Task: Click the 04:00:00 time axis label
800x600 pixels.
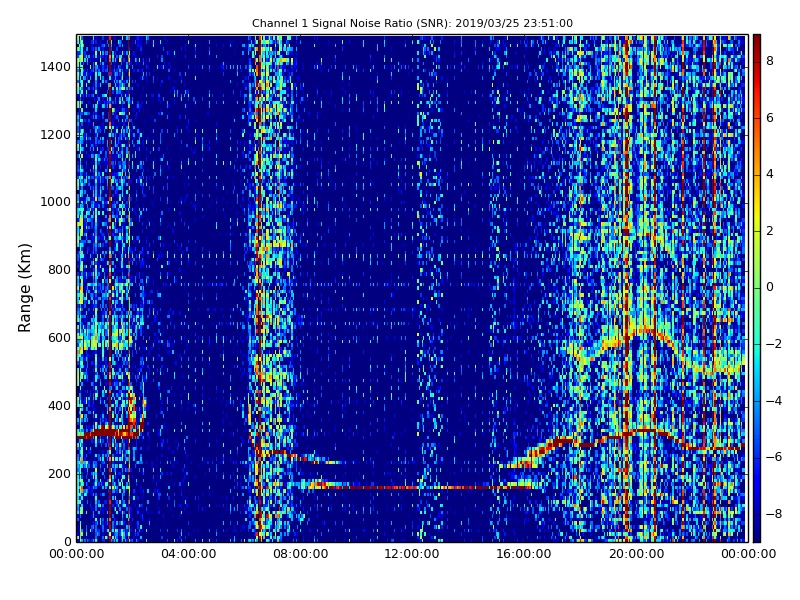Action: pos(188,554)
